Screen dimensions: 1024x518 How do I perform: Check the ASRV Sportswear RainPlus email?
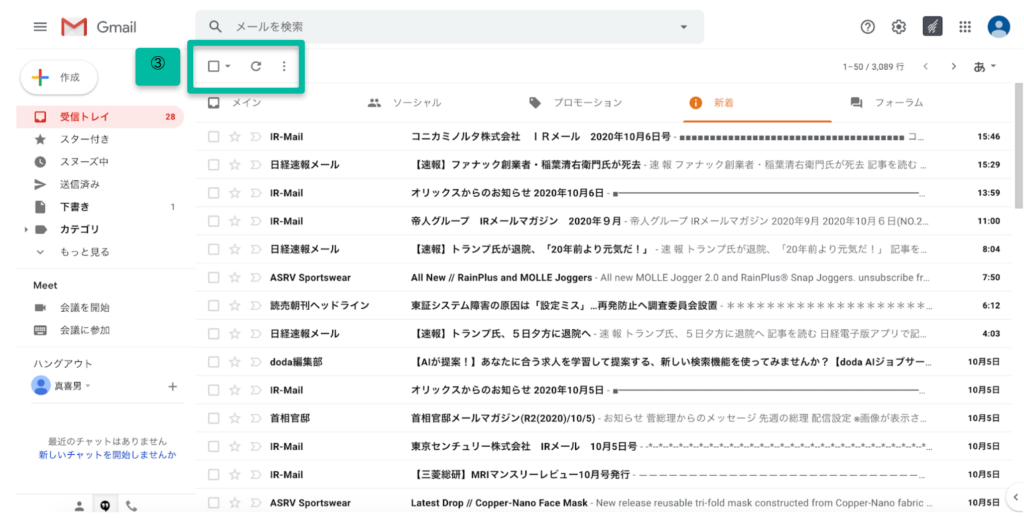pos(213,277)
